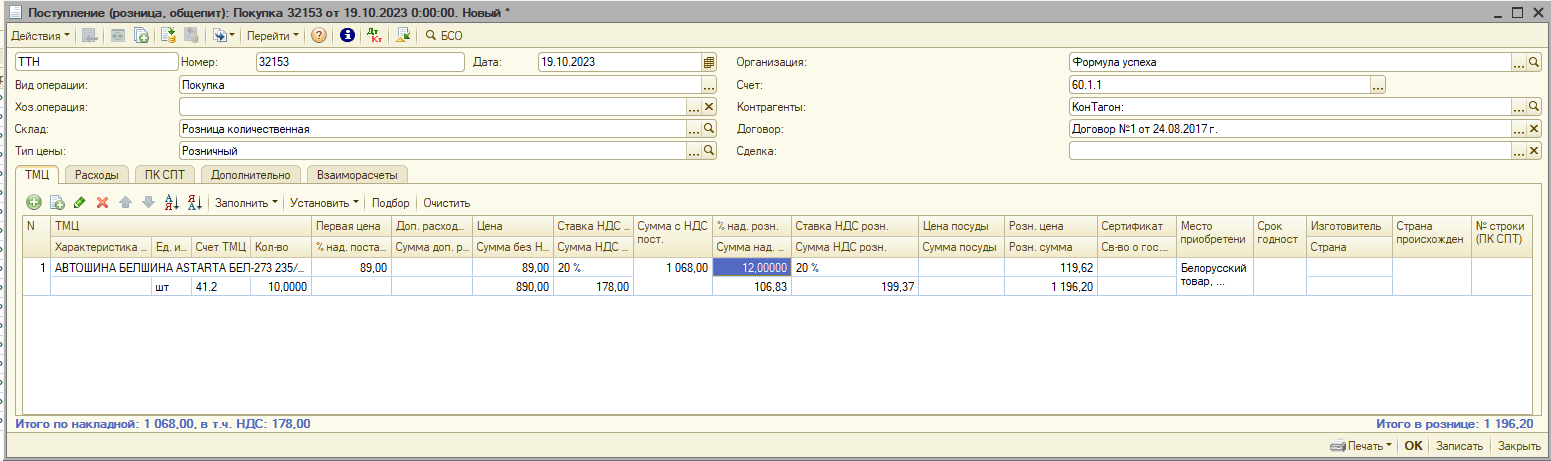Click into the Номер field
The image size is (1551, 461).
pyautogui.click(x=360, y=62)
